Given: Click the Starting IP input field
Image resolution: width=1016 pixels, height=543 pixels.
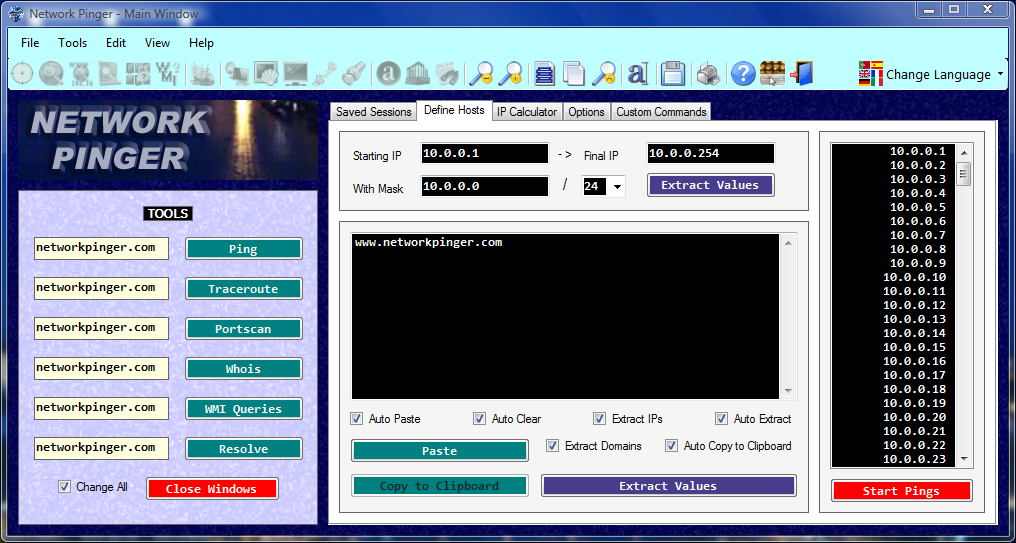Looking at the screenshot, I should pyautogui.click(x=485, y=154).
